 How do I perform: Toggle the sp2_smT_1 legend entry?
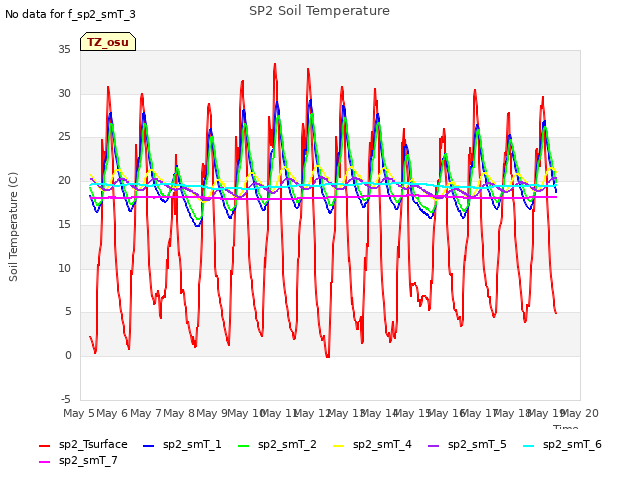pyautogui.click(x=182, y=444)
